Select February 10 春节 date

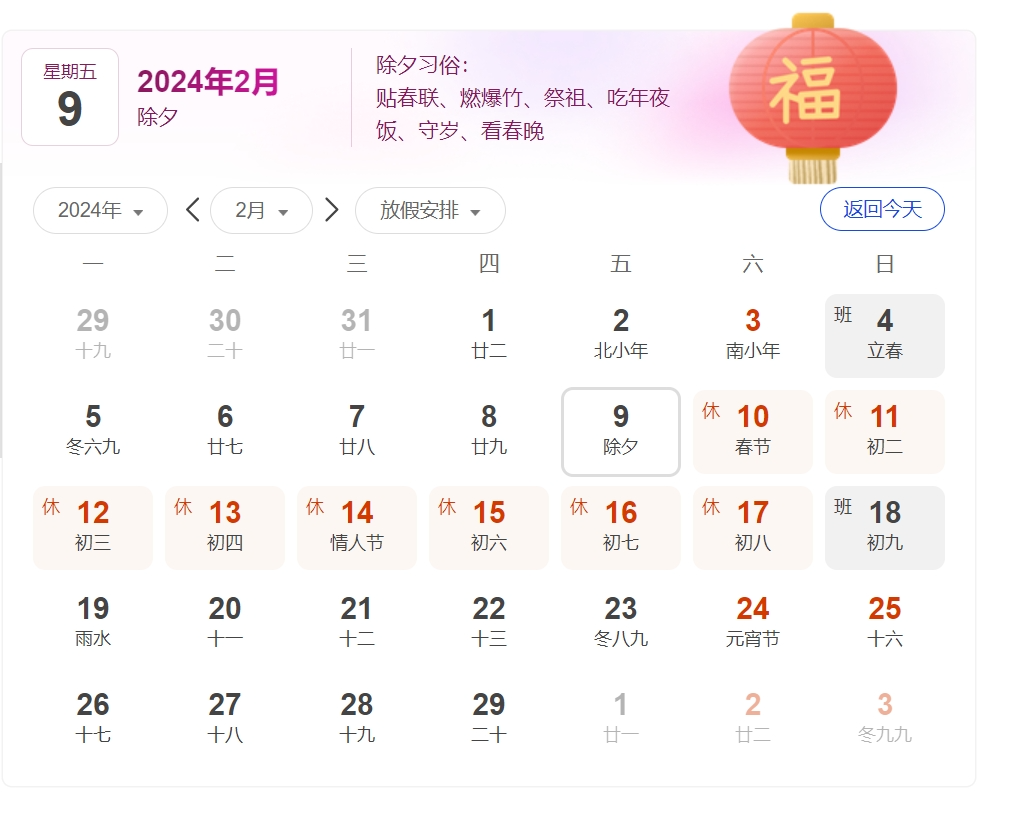coord(753,432)
